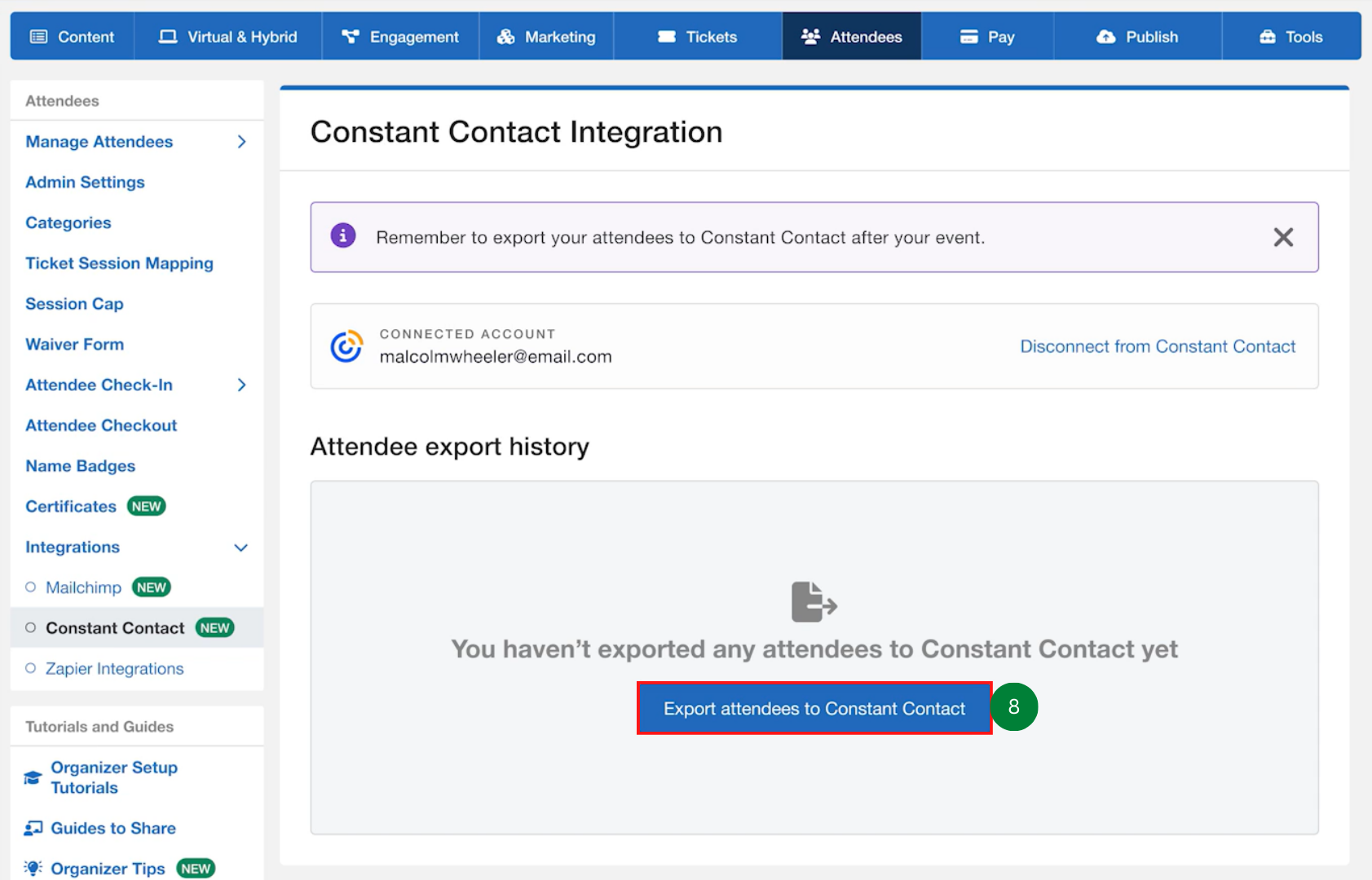1372x880 pixels.
Task: Click the NEW badge beside Organizer Tips
Action: click(x=196, y=869)
